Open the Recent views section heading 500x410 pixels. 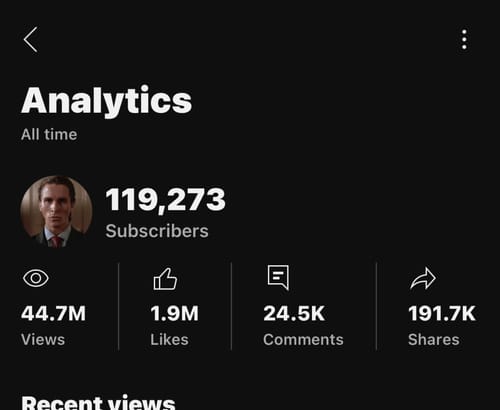pos(98,403)
